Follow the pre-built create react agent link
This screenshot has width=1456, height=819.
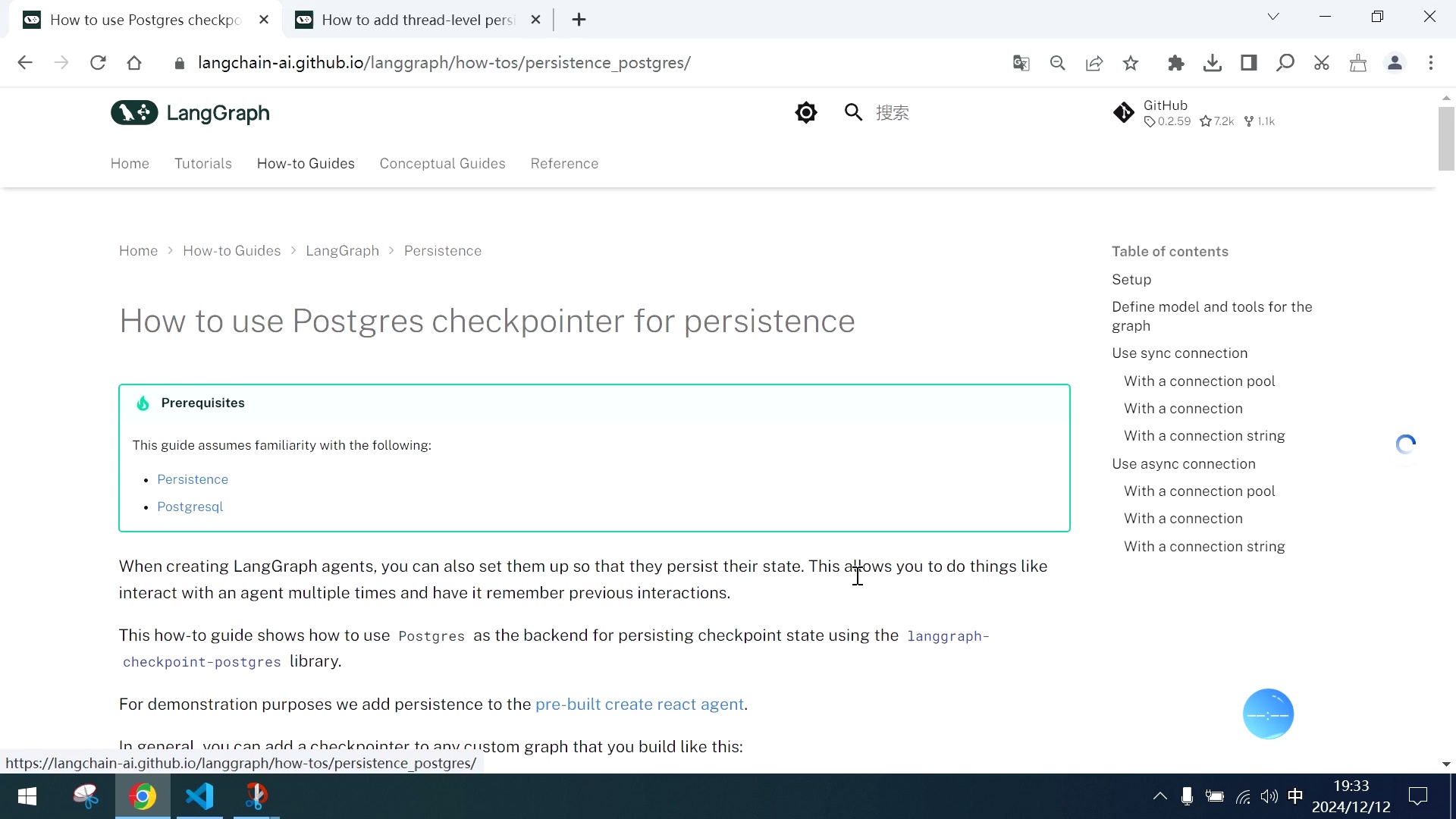(639, 704)
